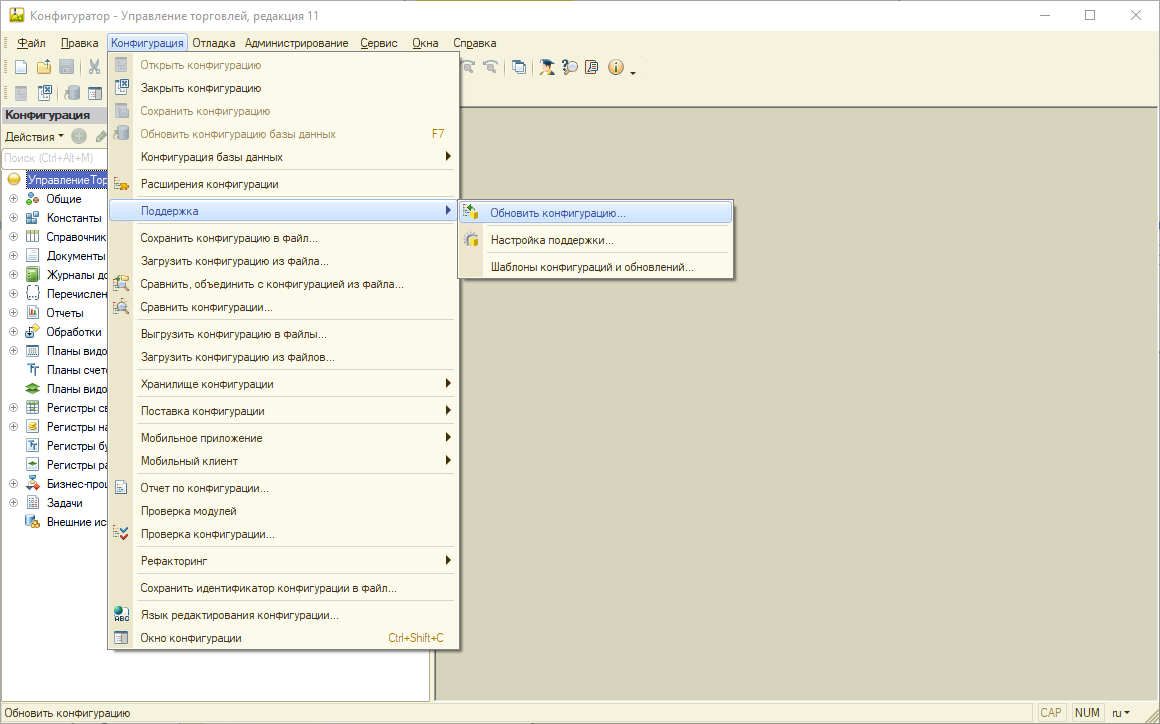
Task: Expand the Документы tree node
Action: pyautogui.click(x=14, y=256)
